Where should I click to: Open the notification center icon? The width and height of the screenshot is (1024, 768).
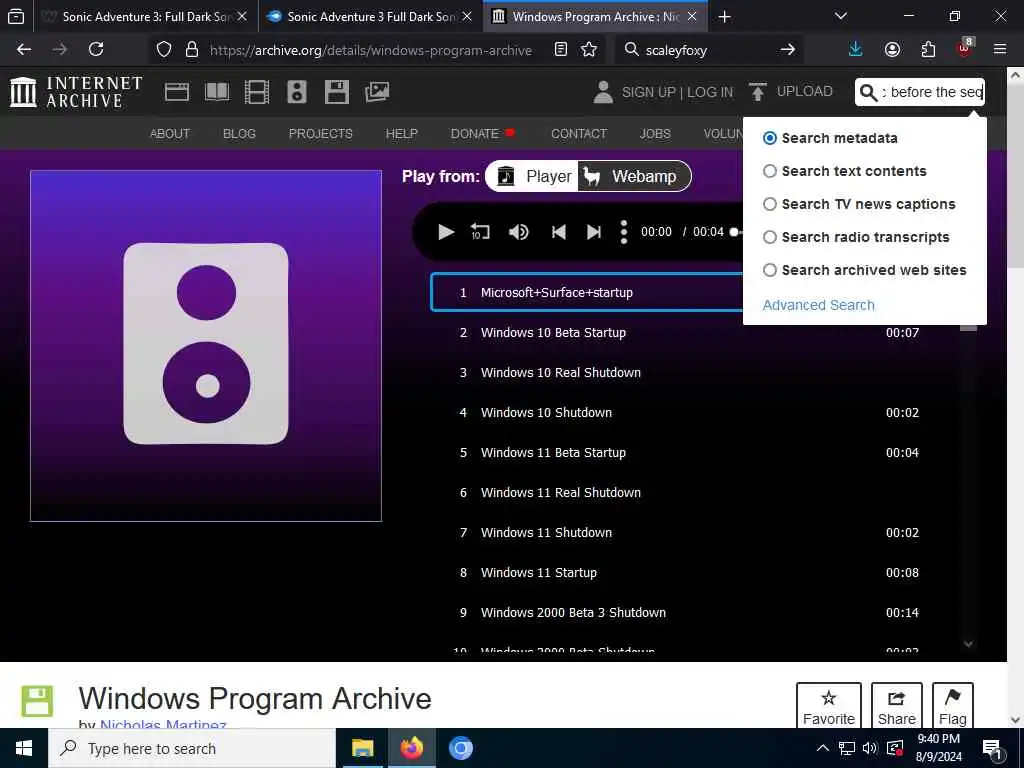pyautogui.click(x=992, y=749)
